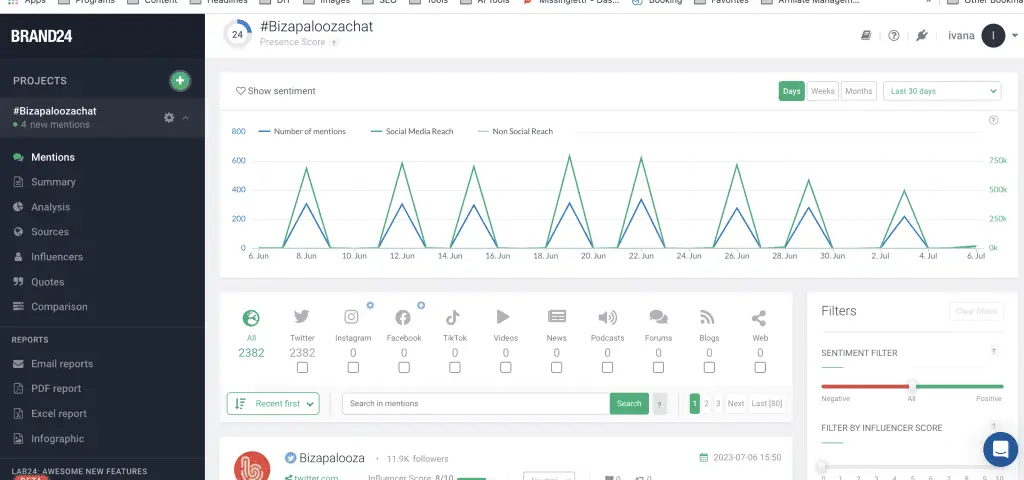1024x480 pixels.
Task: Open the Analysis page
Action: click(50, 207)
